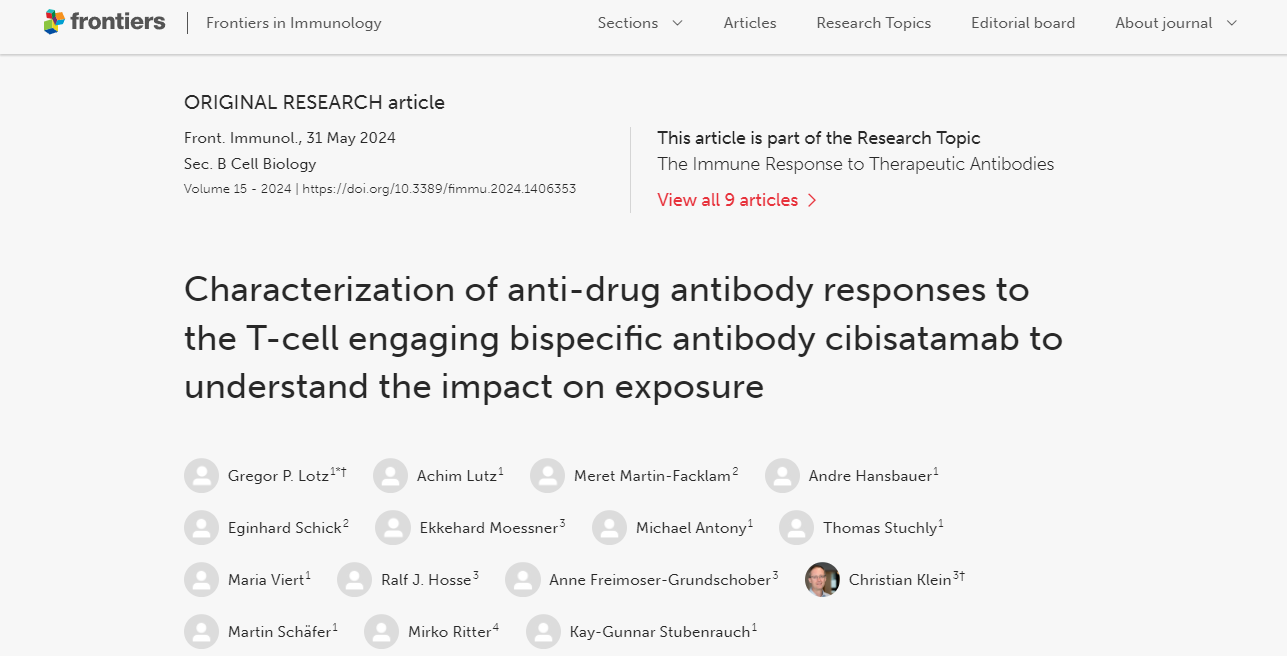Click the View all 9 articles link

click(x=727, y=200)
